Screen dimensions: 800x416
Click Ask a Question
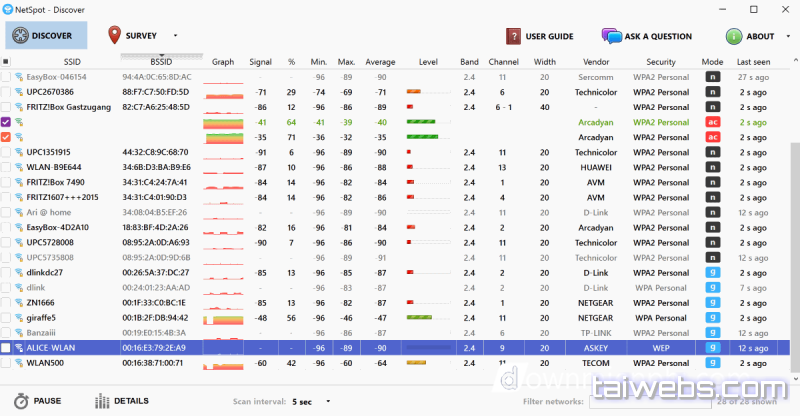click(647, 36)
